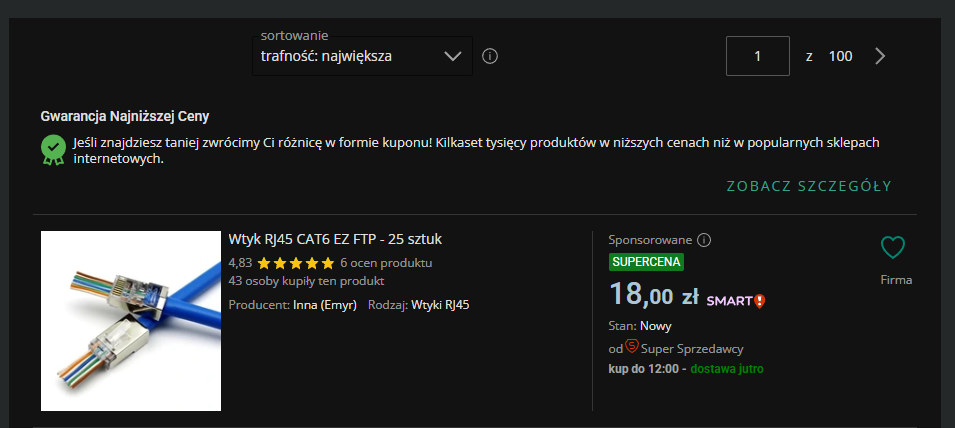Screen dimensions: 955x428
Task: Select producer Inna (Emyr) link
Action: click(324, 305)
